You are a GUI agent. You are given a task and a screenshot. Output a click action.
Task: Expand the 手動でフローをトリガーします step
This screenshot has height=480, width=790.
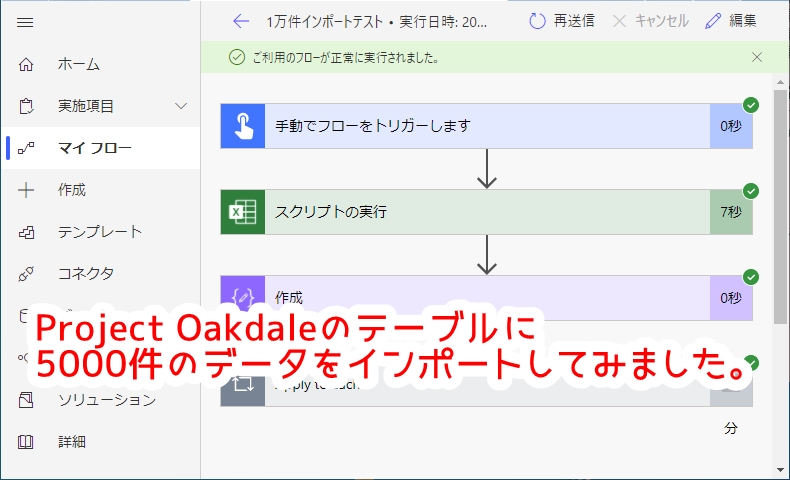pos(487,126)
